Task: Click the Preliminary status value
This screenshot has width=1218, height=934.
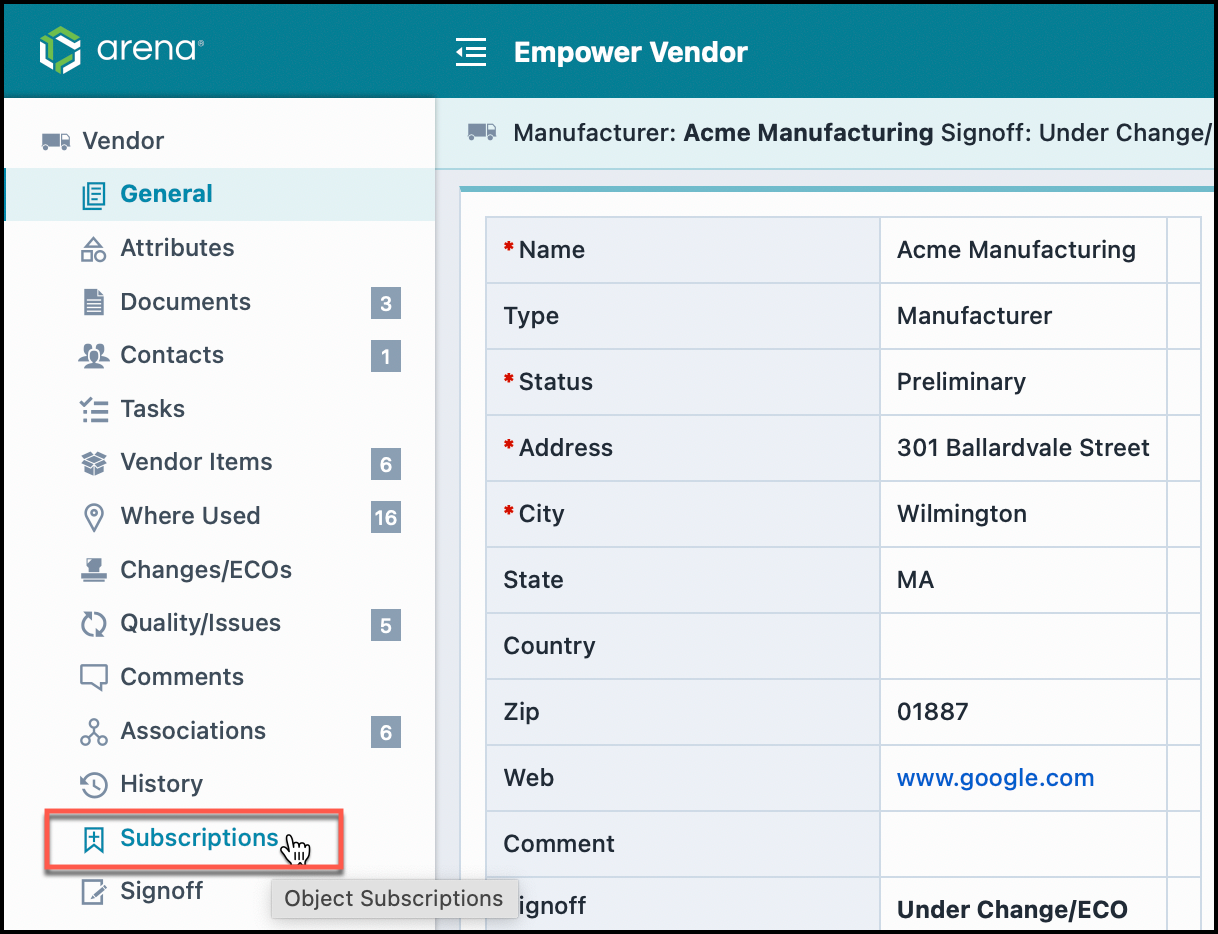Action: click(x=961, y=382)
